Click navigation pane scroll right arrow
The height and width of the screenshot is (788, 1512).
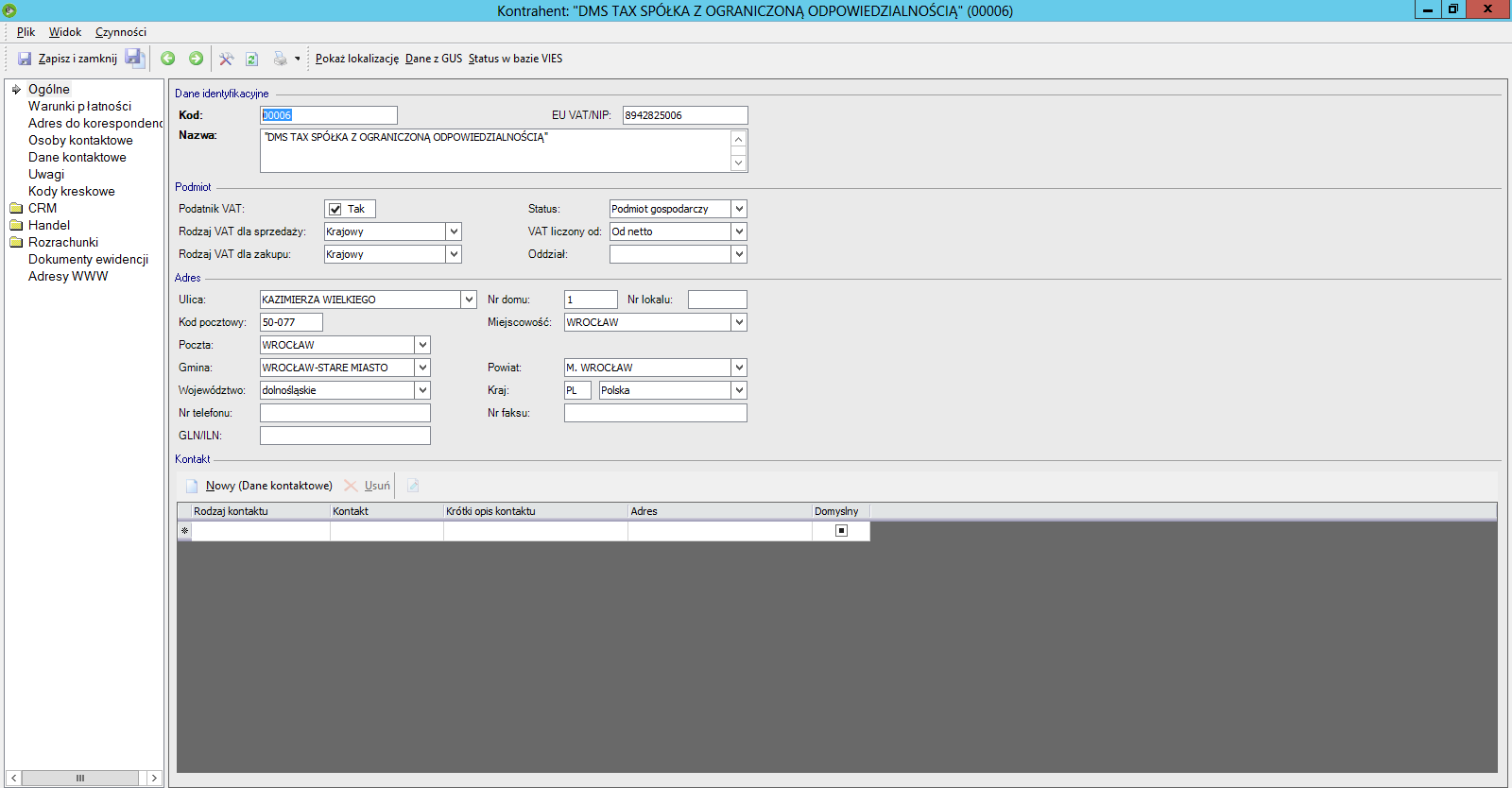tap(154, 778)
